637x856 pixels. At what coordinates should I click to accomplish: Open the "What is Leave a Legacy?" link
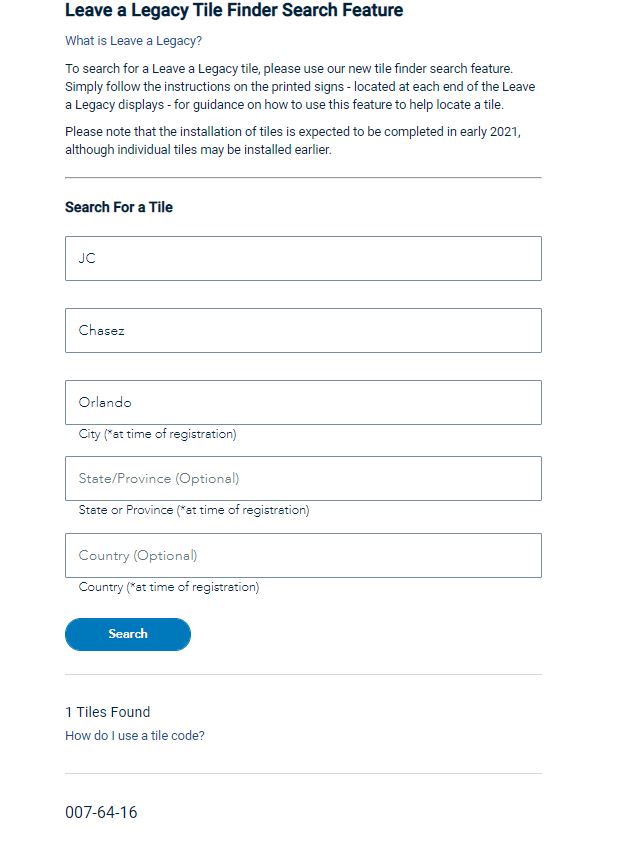click(133, 41)
